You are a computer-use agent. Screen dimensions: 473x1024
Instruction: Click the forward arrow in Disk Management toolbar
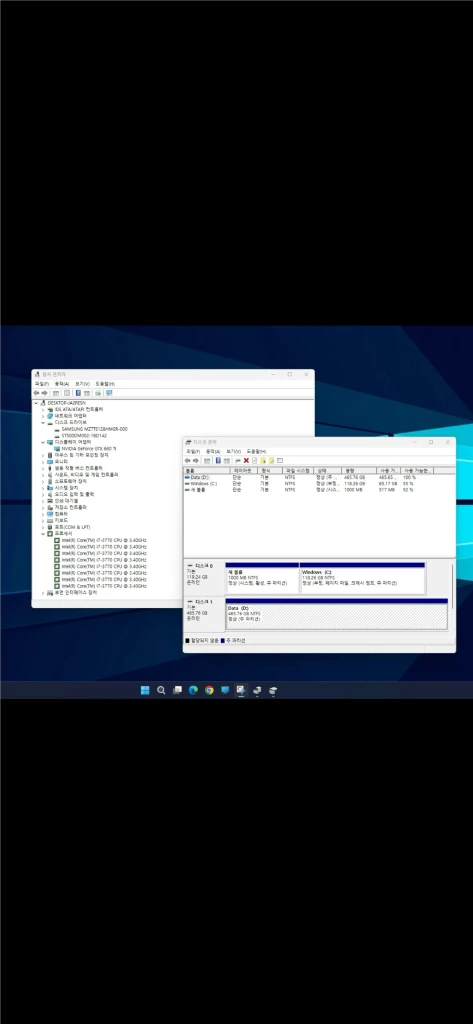click(195, 460)
